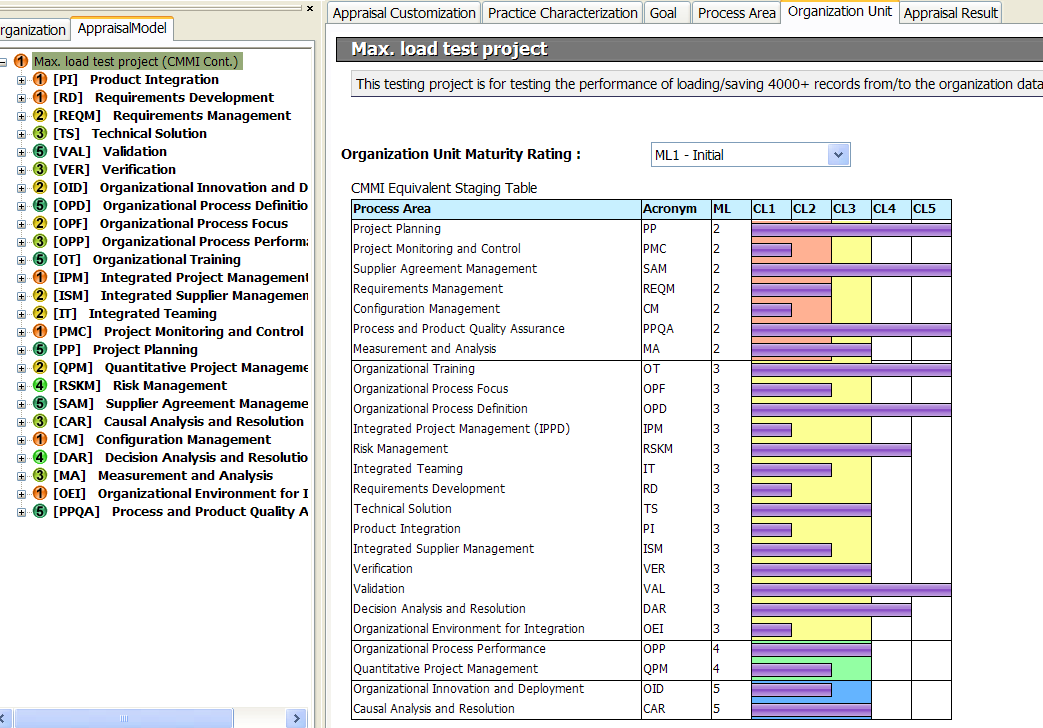Click the level 3 icon beside [CAR] row
Image resolution: width=1043 pixels, height=728 pixels.
(x=40, y=421)
